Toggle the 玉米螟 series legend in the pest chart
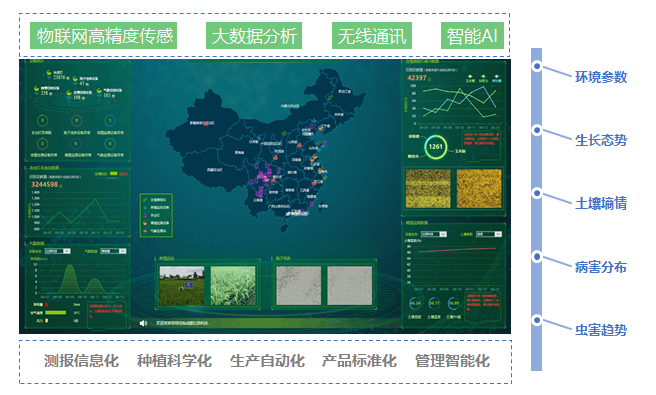The width and height of the screenshot is (656, 395). pos(470,78)
